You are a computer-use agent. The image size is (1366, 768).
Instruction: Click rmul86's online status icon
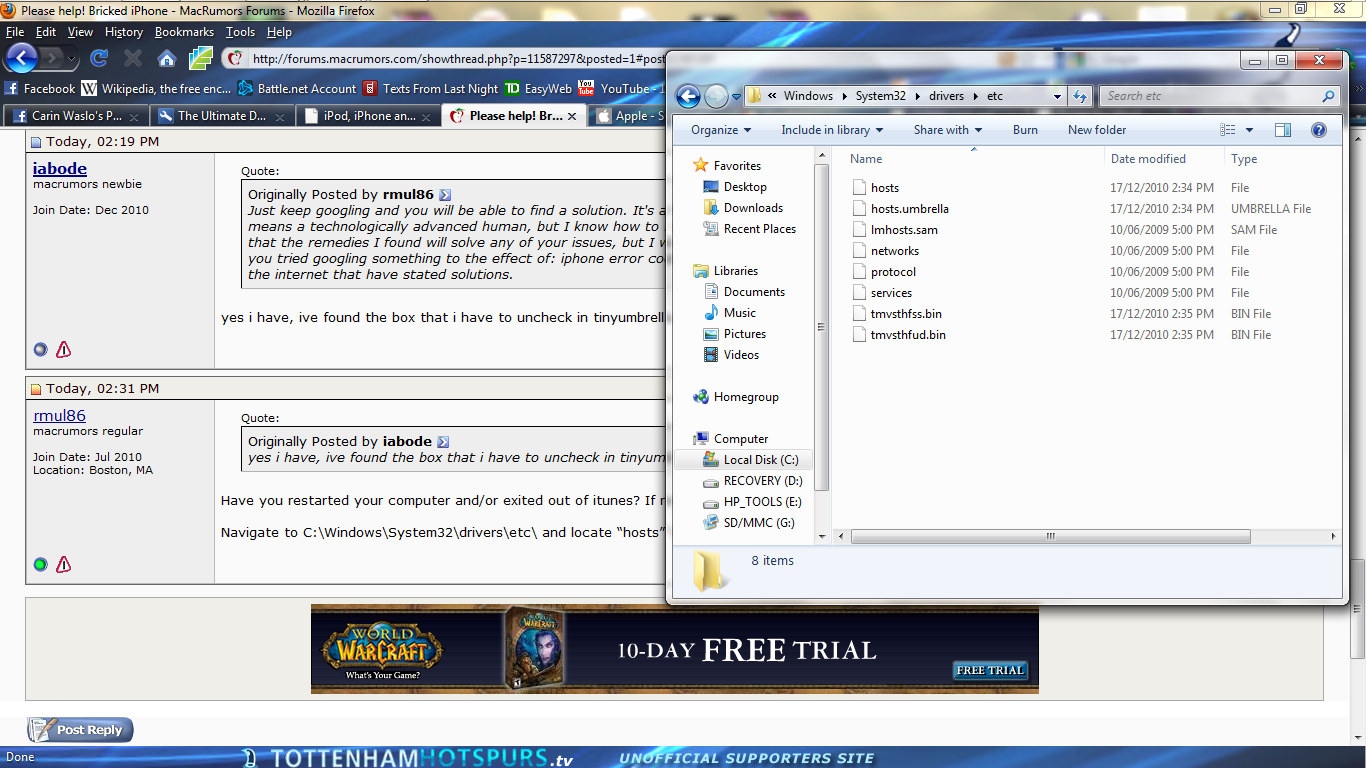tap(40, 565)
